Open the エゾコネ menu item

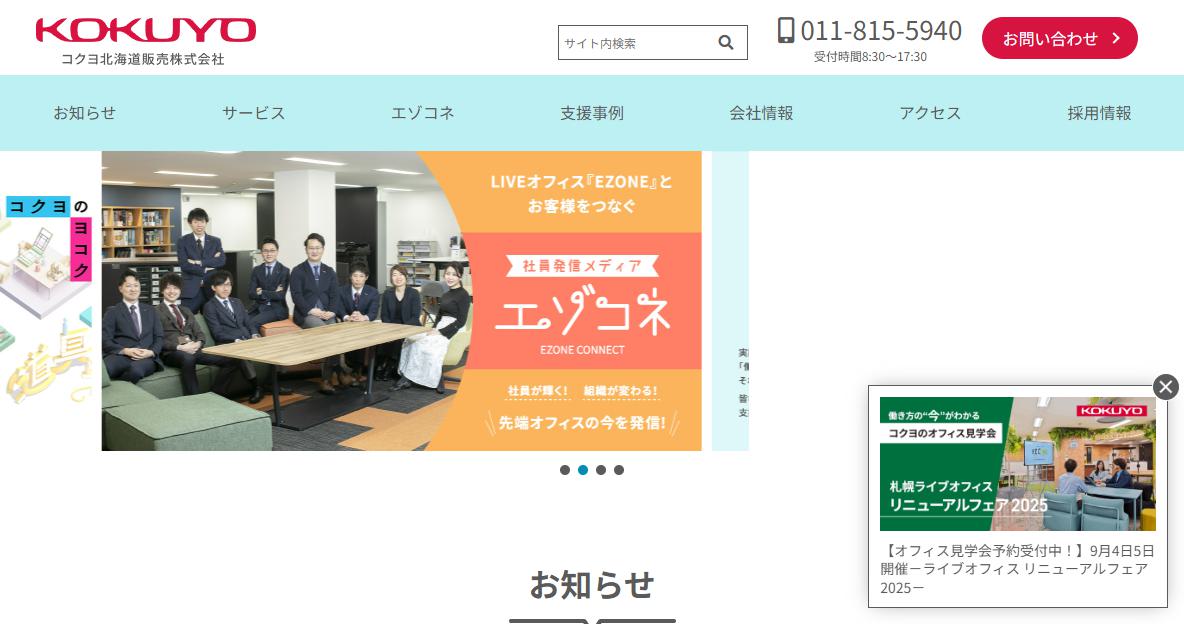(423, 113)
